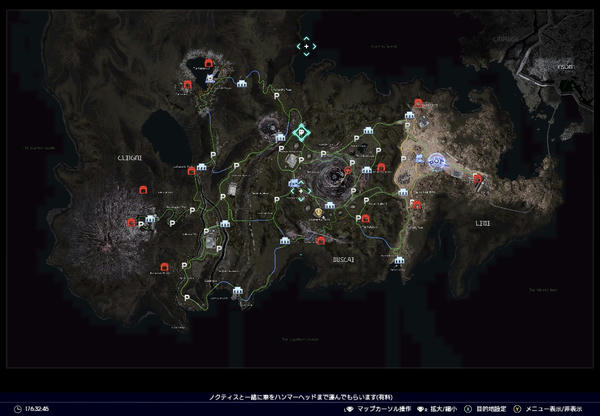Select the northernmost red dungeon icon in Leide
The width and height of the screenshot is (600, 416).
click(418, 103)
